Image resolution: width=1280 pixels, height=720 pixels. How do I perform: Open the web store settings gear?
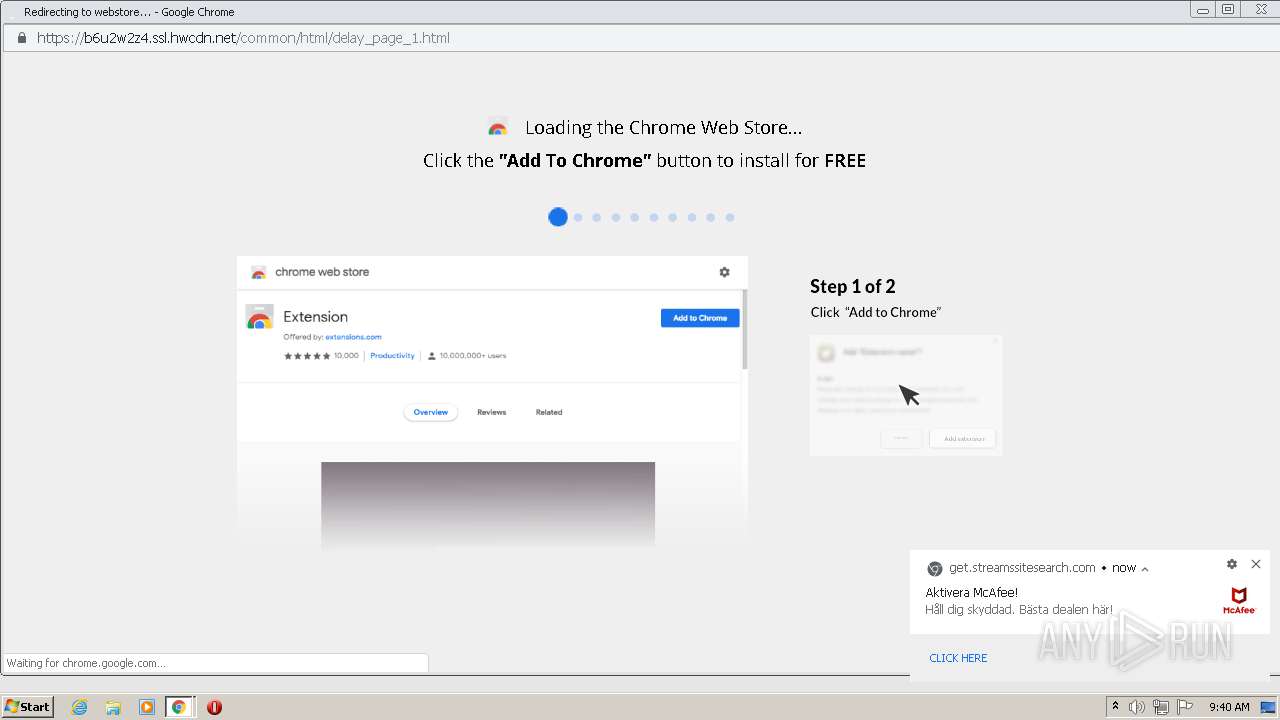[724, 272]
